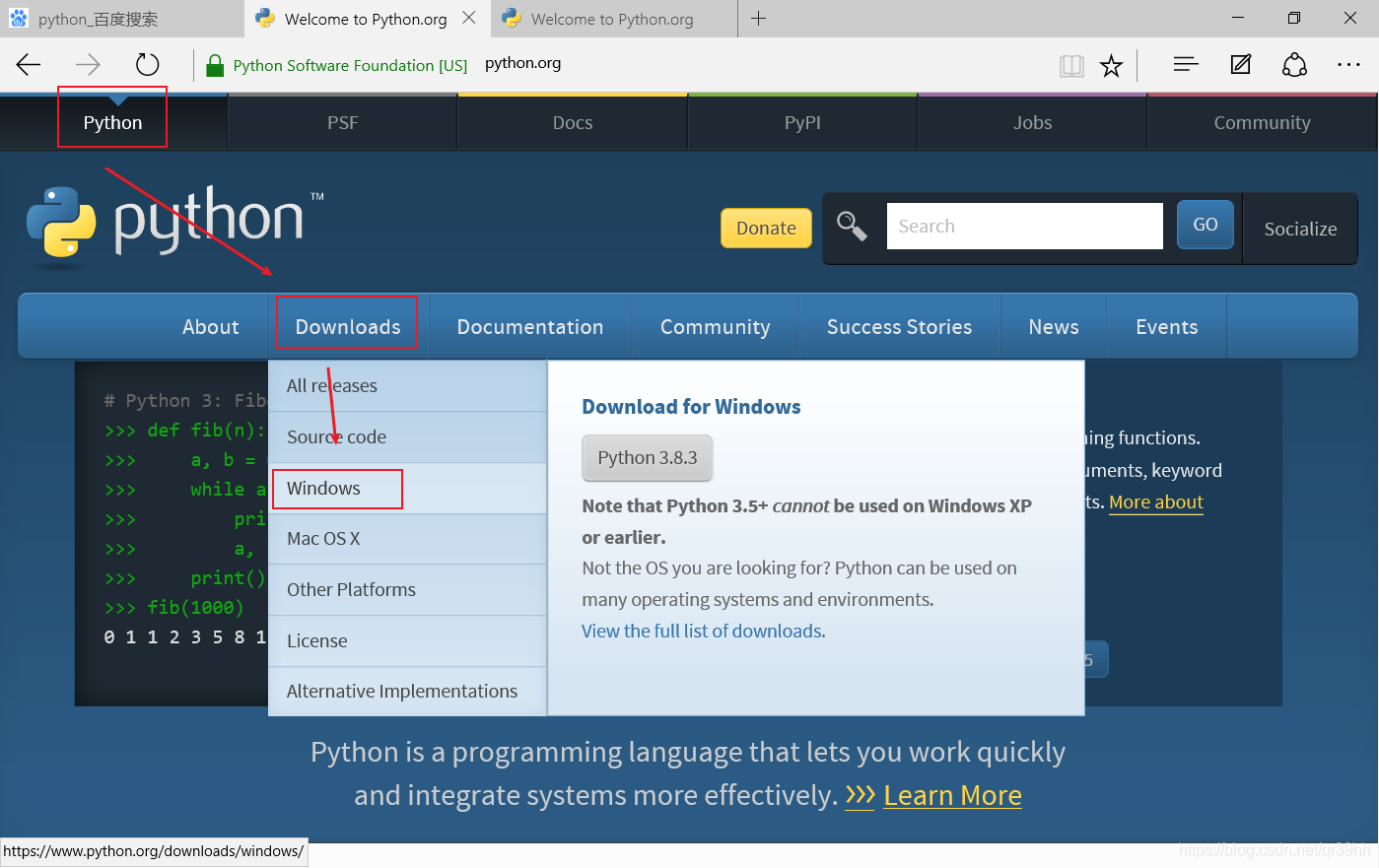
Task: Choose Windows in the Downloads menu
Action: pyautogui.click(x=407, y=489)
